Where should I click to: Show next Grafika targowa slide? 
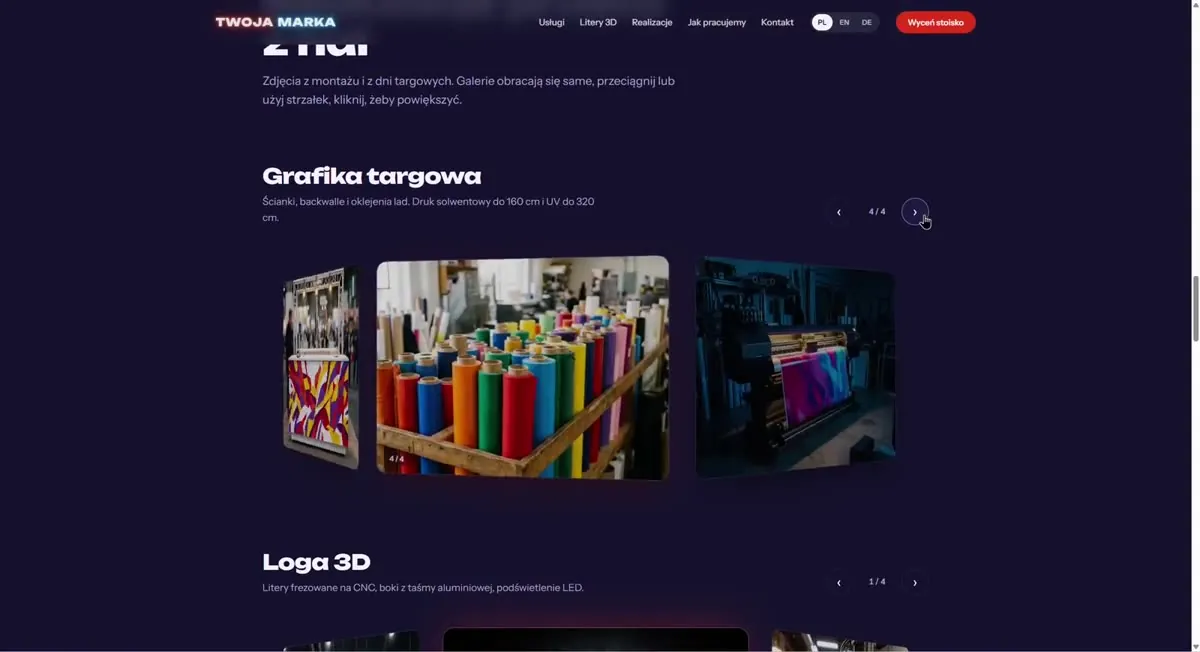tap(915, 212)
